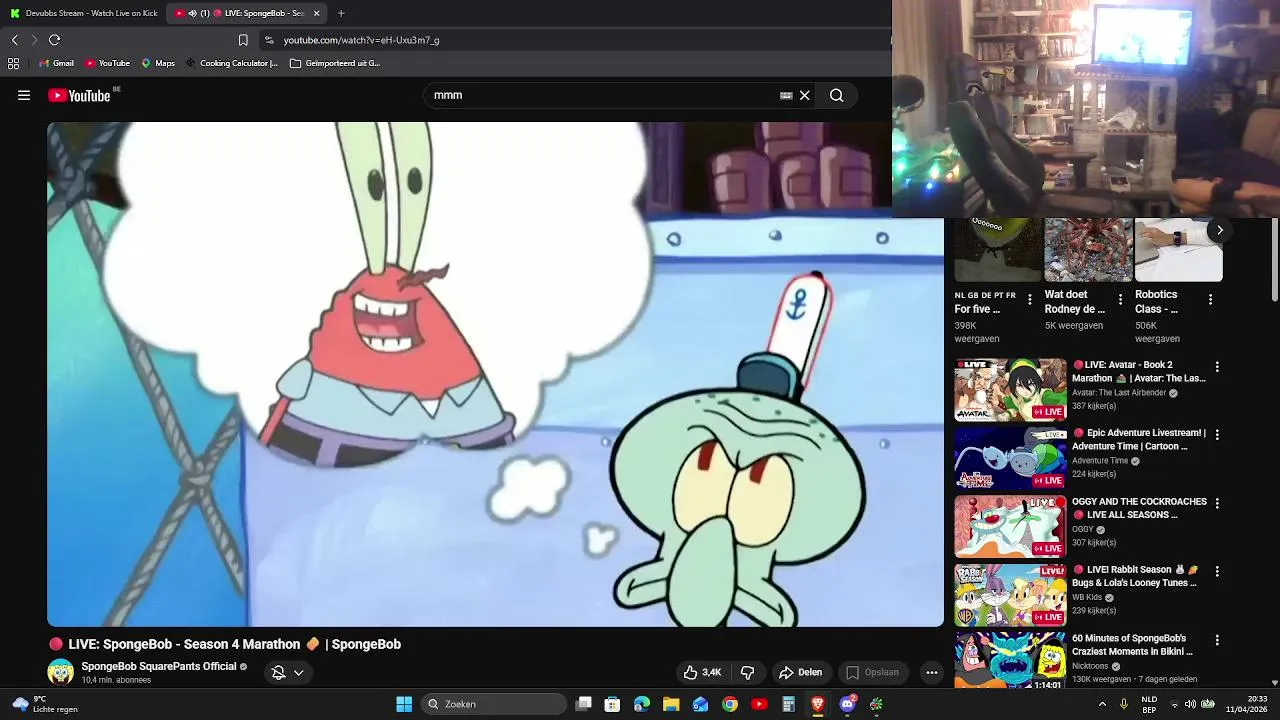1280x720 pixels.
Task: Open options for Wat doet Rodney video
Action: tap(1120, 300)
